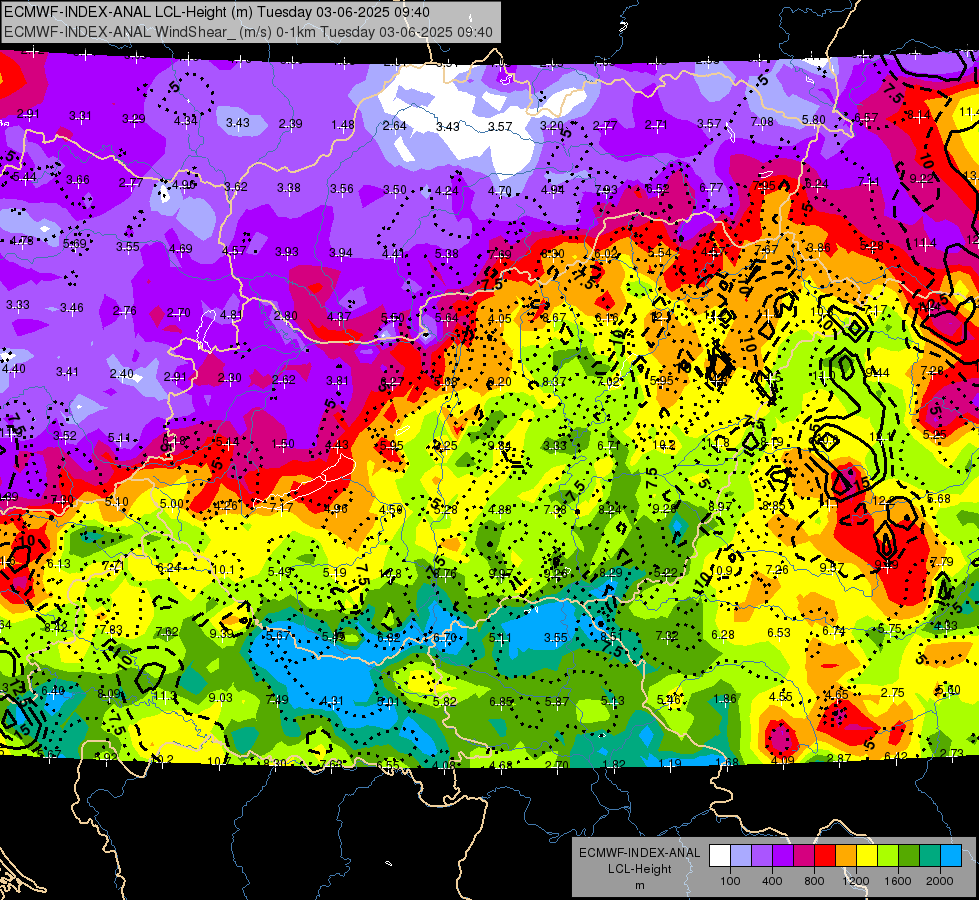979x900 pixels.
Task: Click the legend tick label 400
Action: [x=772, y=881]
